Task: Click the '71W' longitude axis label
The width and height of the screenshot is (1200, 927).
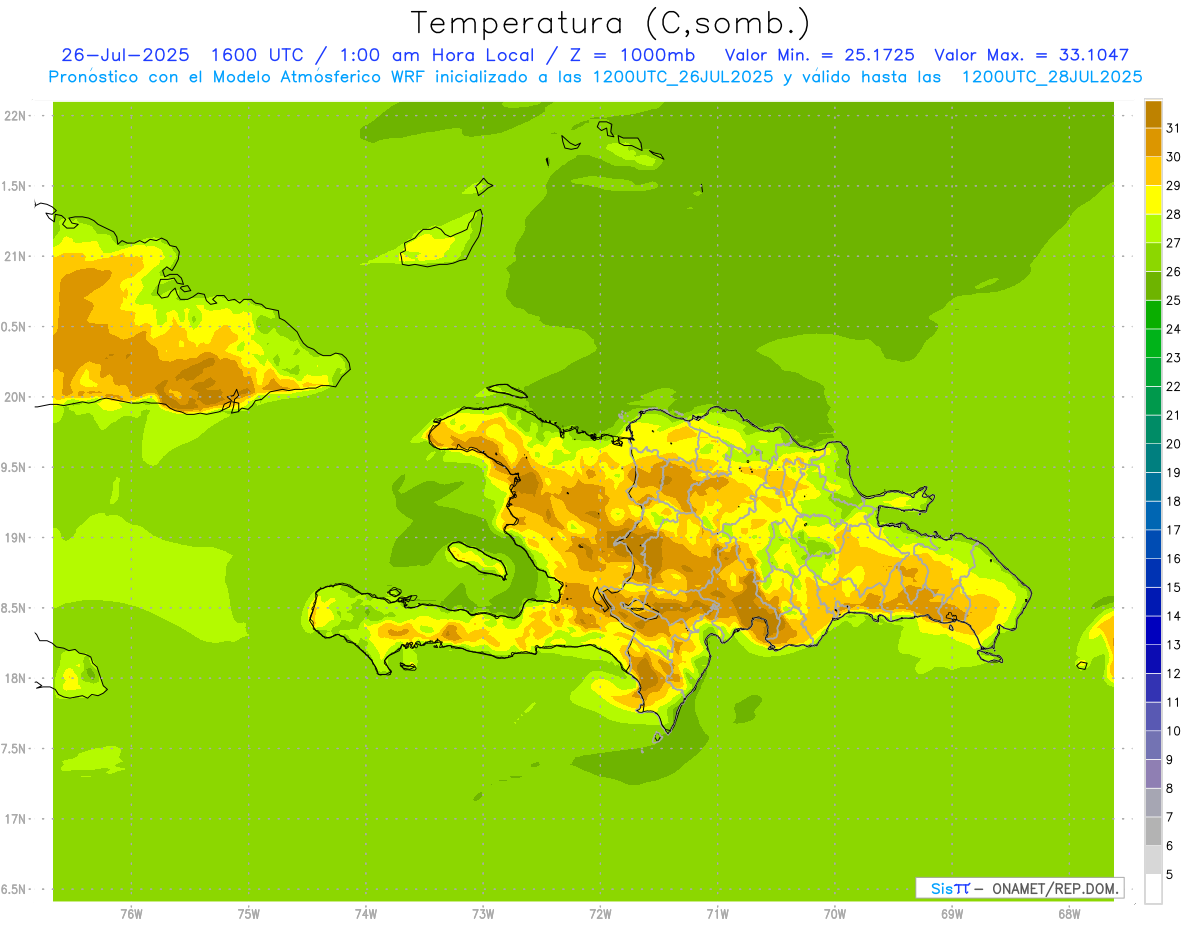Action: [717, 914]
